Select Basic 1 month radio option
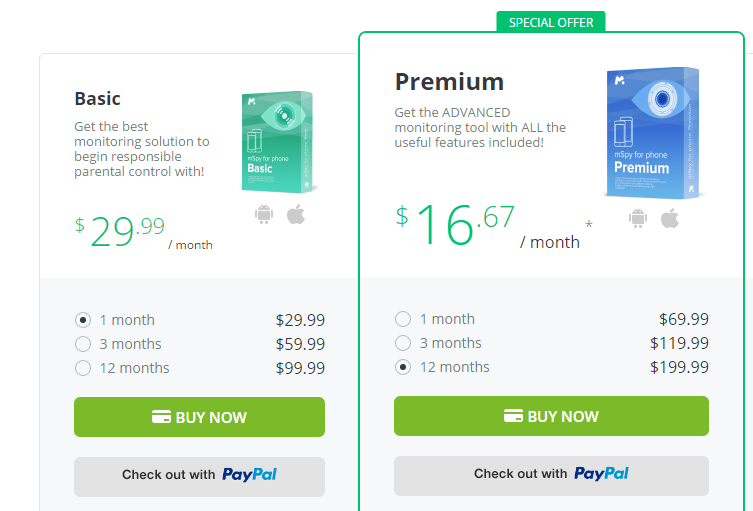This screenshot has height=511, width=753. coord(83,320)
